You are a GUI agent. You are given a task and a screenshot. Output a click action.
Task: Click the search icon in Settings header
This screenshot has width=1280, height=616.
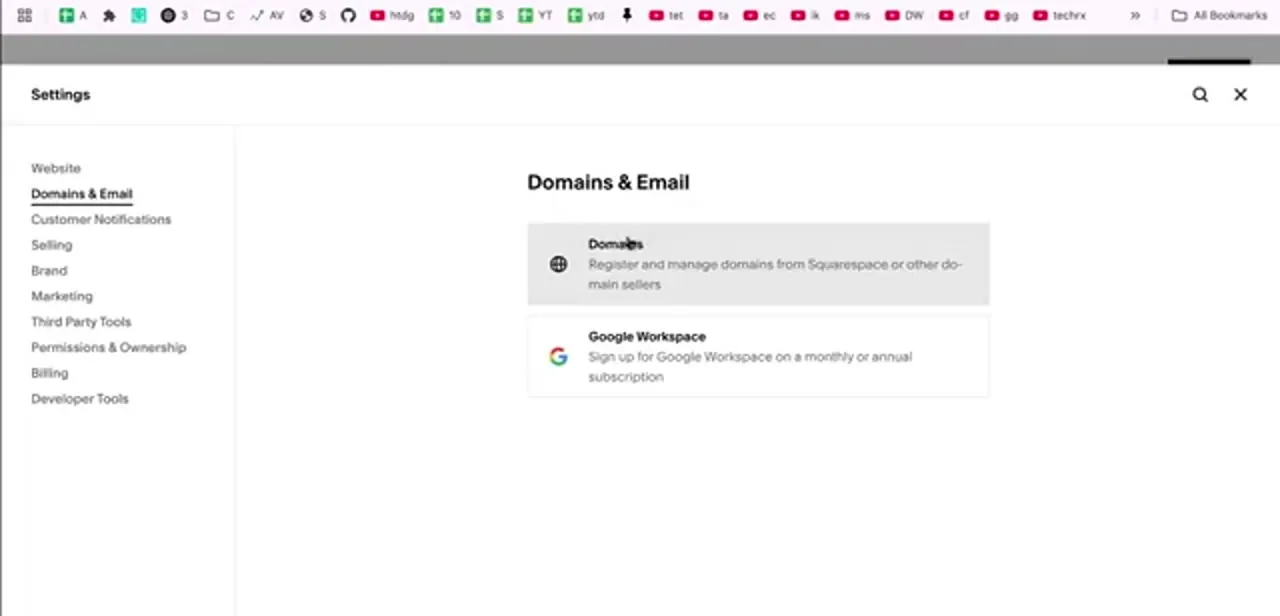[x=1200, y=94]
